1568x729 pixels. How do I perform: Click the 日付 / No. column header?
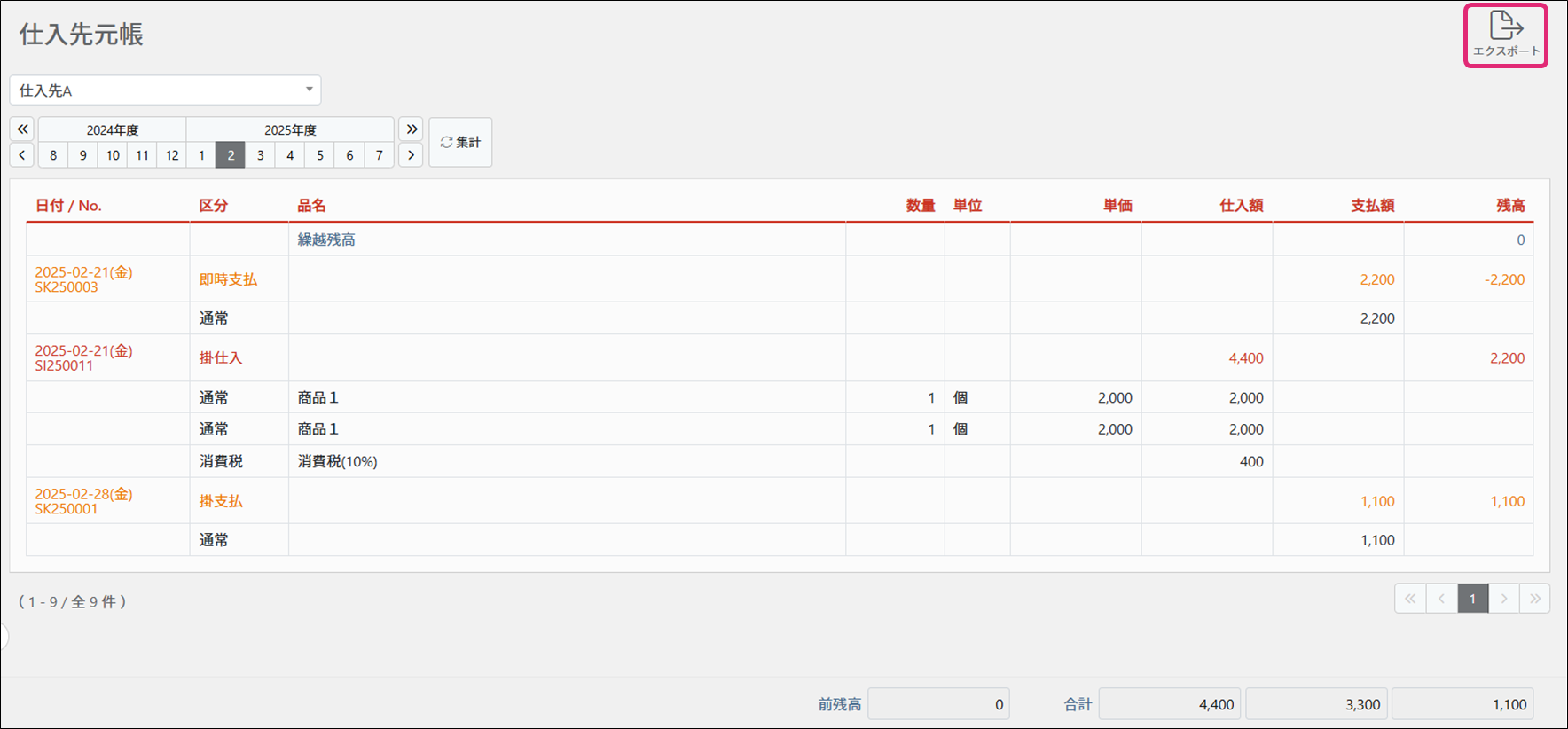[x=68, y=206]
